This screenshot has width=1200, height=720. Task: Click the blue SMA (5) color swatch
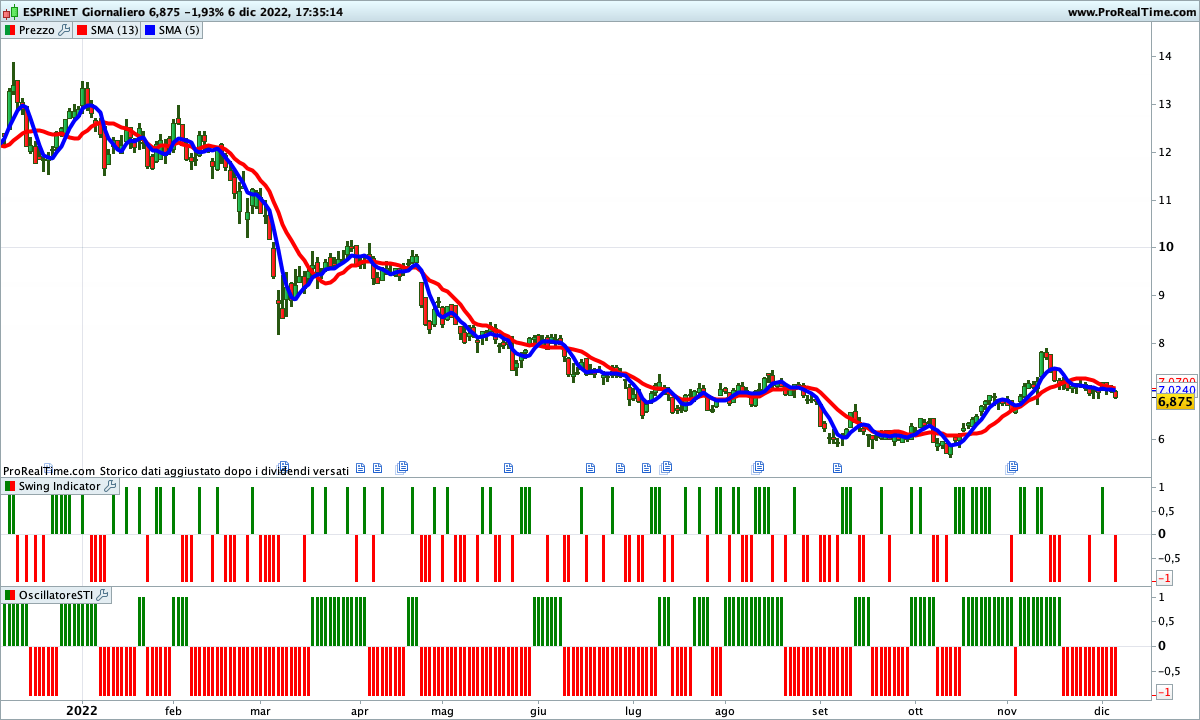[151, 30]
